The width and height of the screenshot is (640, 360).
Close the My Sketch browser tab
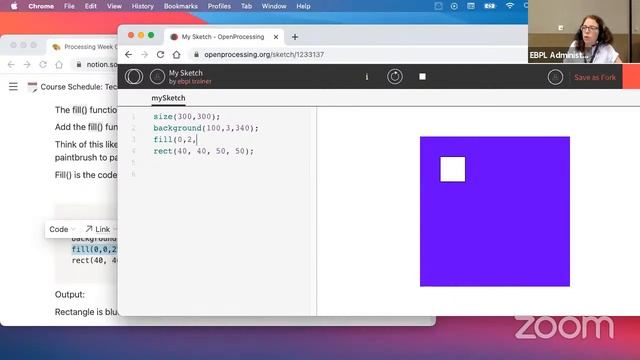point(276,37)
